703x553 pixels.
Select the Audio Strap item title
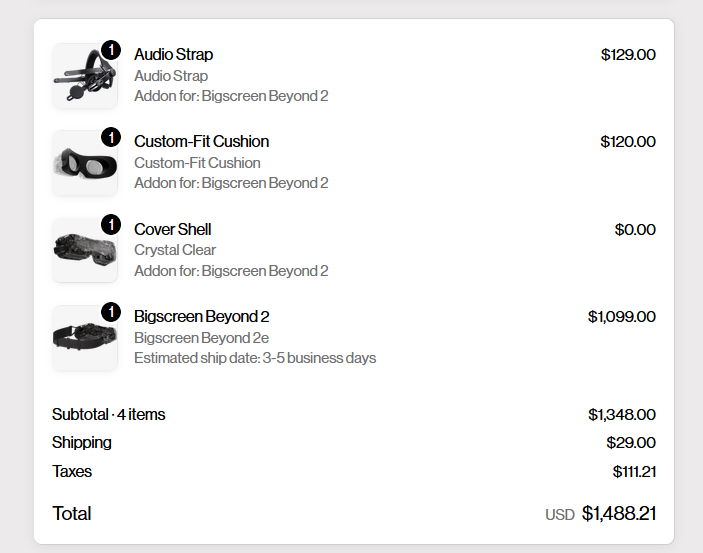(174, 54)
